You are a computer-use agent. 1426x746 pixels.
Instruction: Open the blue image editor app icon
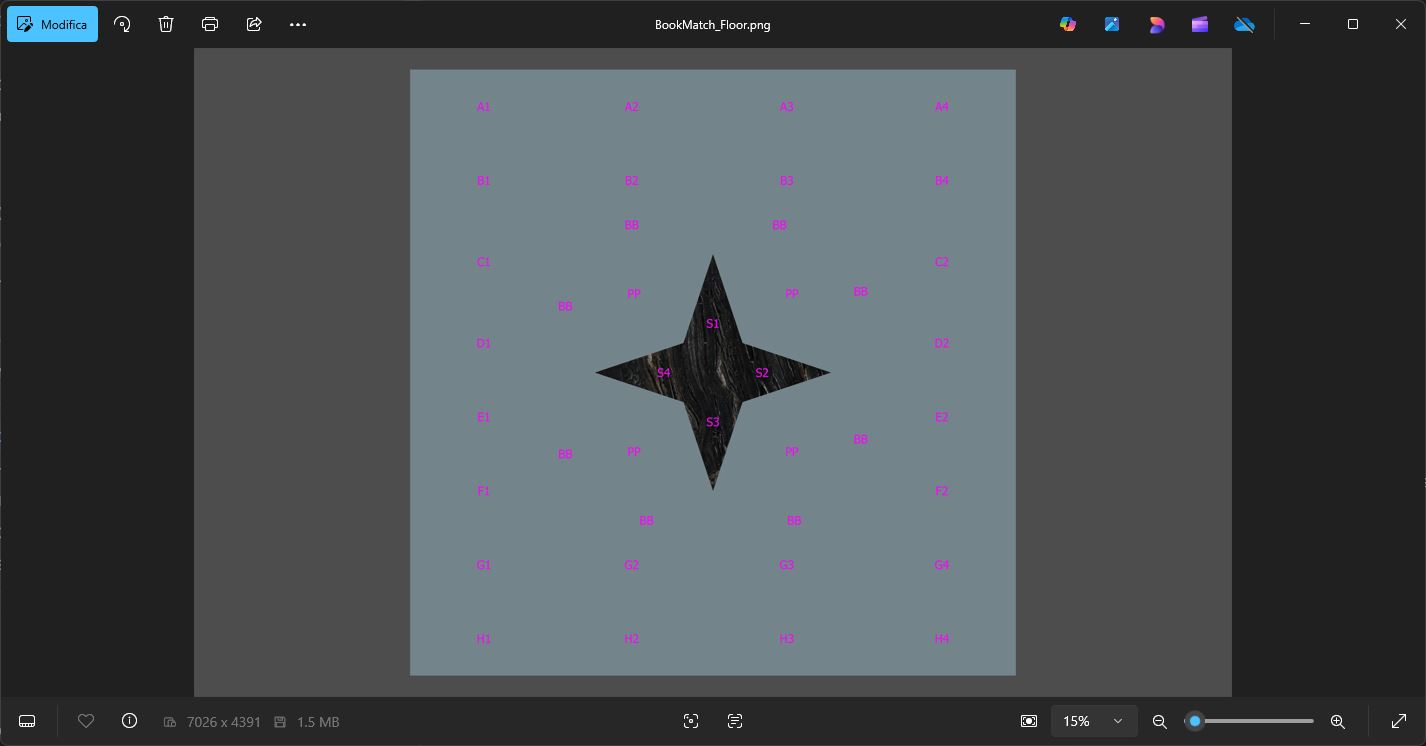click(x=1112, y=24)
